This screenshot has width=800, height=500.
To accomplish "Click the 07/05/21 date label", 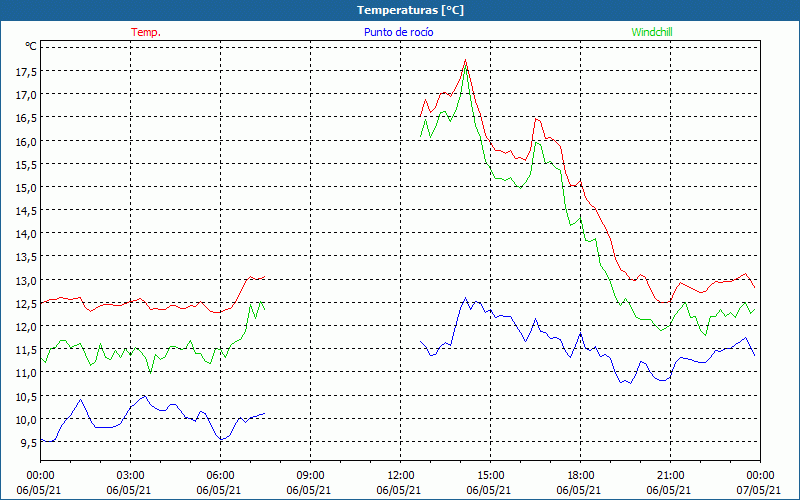I will [759, 490].
